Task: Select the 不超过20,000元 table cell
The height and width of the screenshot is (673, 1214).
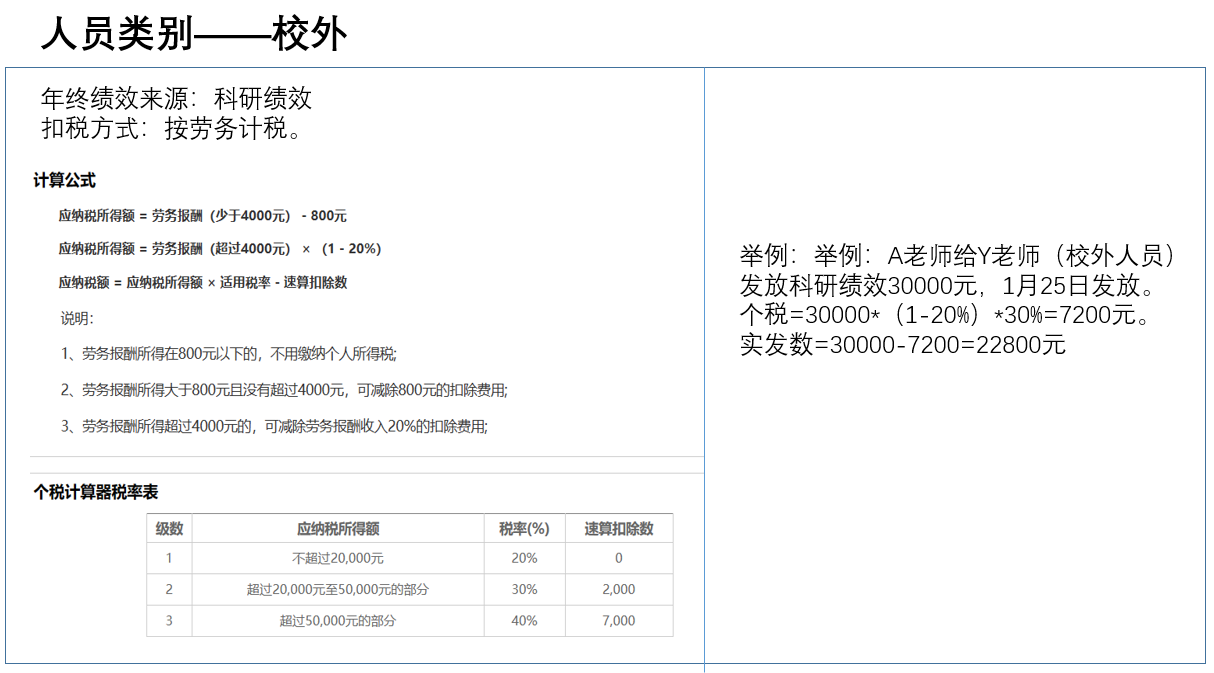Action: [338, 558]
